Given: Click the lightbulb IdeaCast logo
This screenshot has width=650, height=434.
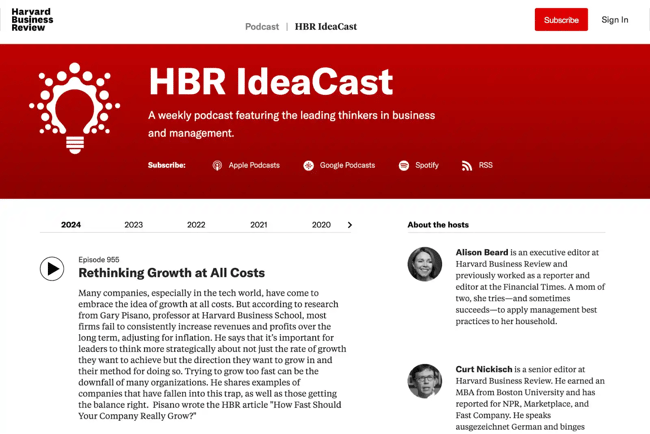Looking at the screenshot, I should pos(75,108).
